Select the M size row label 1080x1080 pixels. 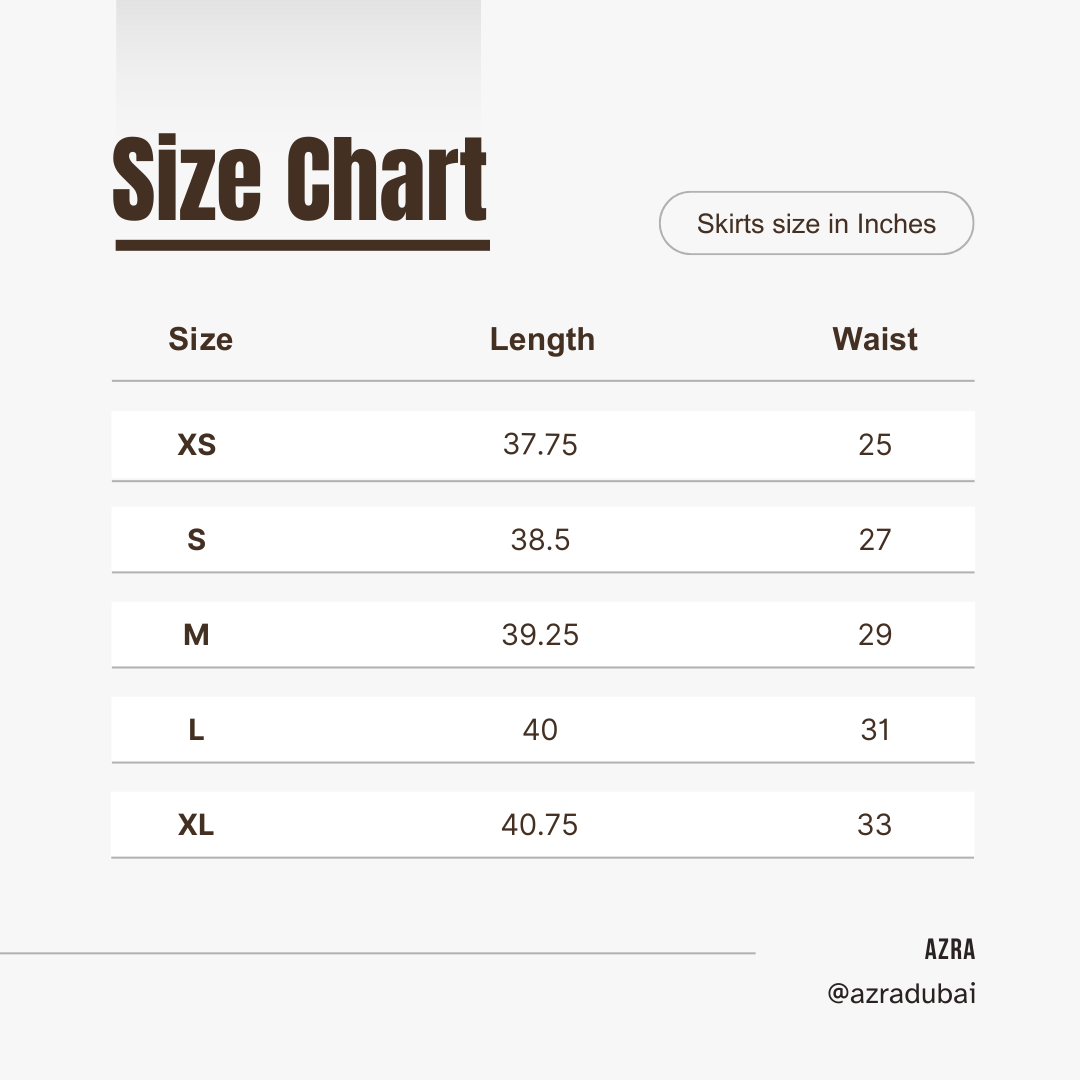click(x=197, y=635)
